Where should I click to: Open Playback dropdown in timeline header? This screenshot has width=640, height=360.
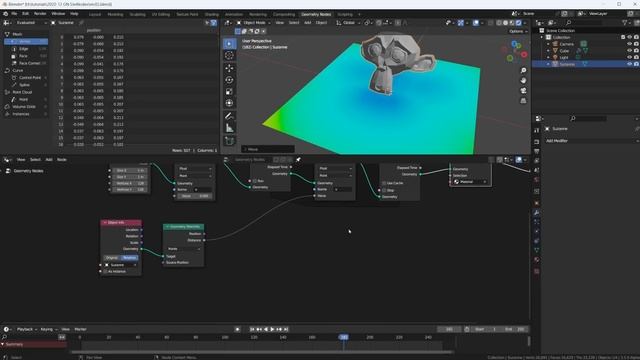(x=27, y=329)
